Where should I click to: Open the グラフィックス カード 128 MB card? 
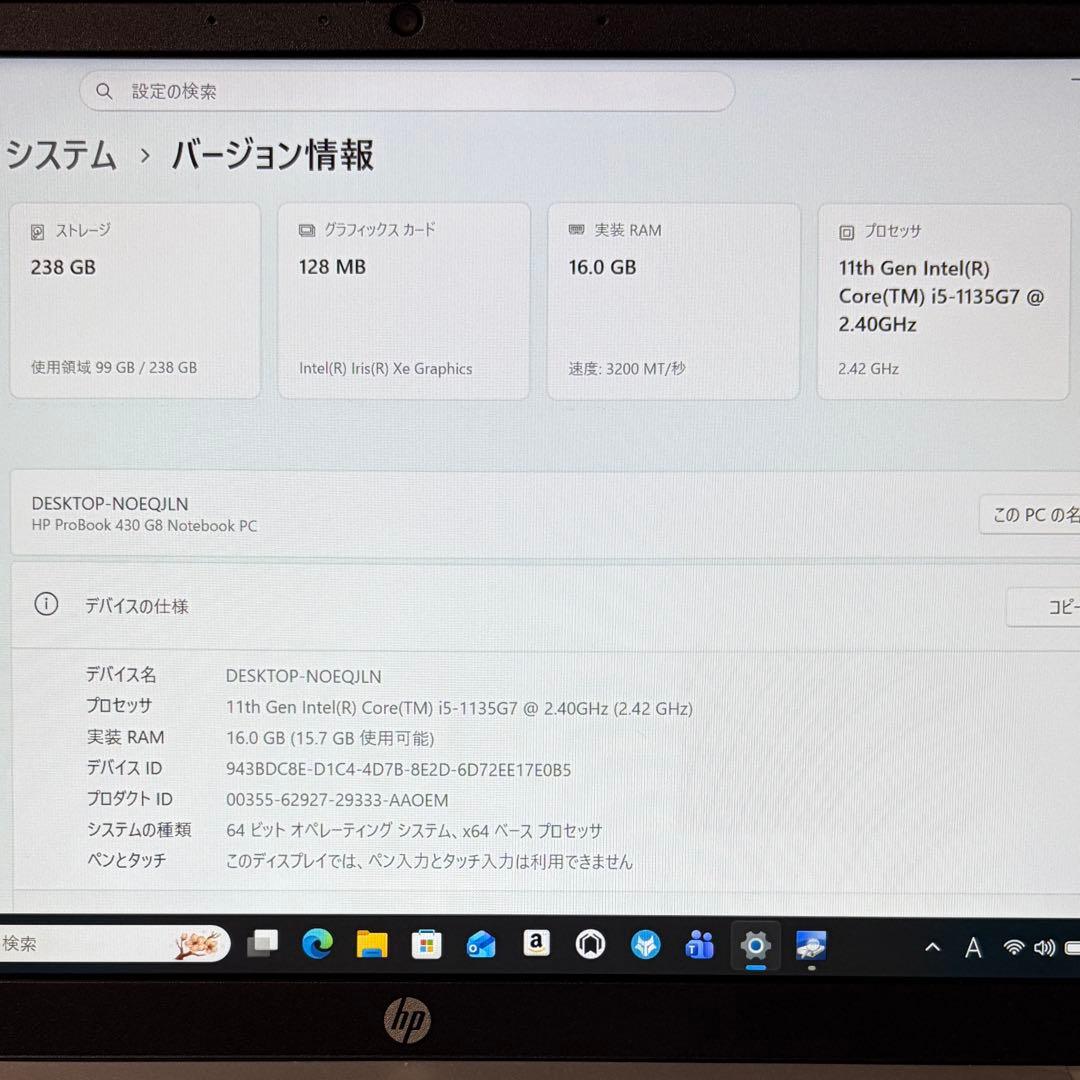coord(404,300)
